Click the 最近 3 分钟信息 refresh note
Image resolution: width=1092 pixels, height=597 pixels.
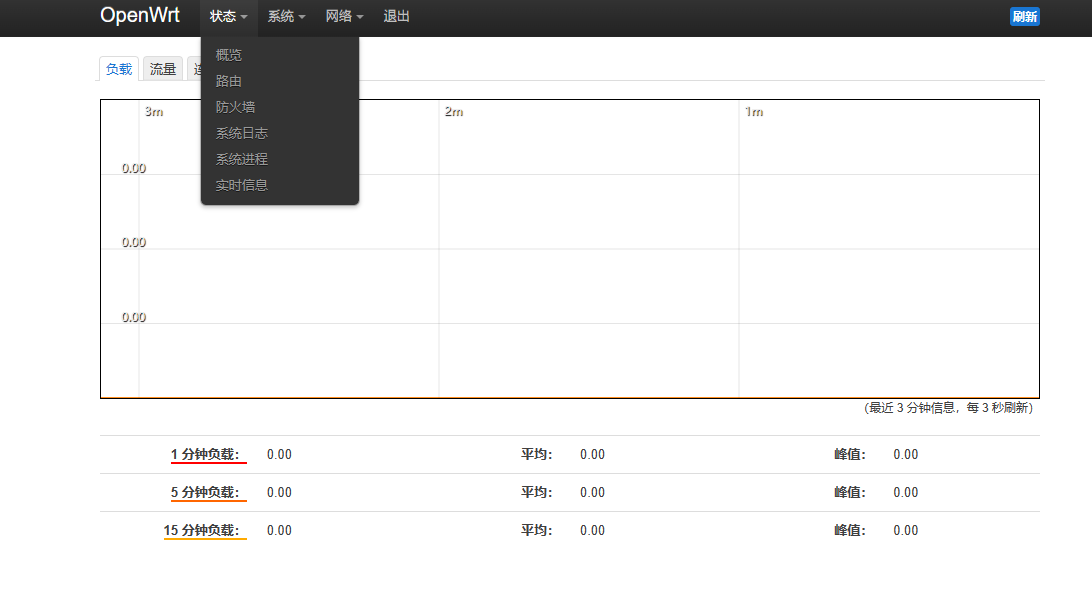tap(949, 408)
